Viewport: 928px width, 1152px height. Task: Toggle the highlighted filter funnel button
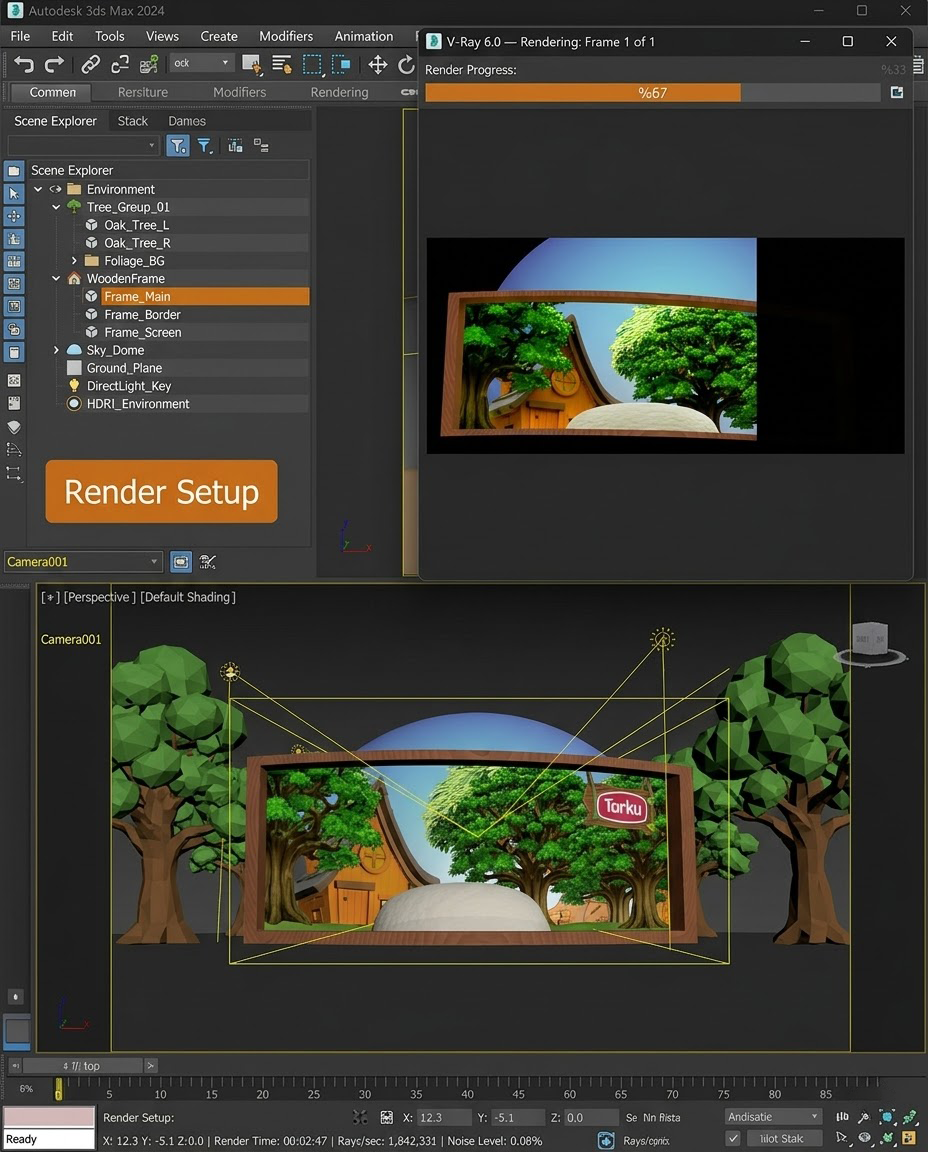click(177, 146)
